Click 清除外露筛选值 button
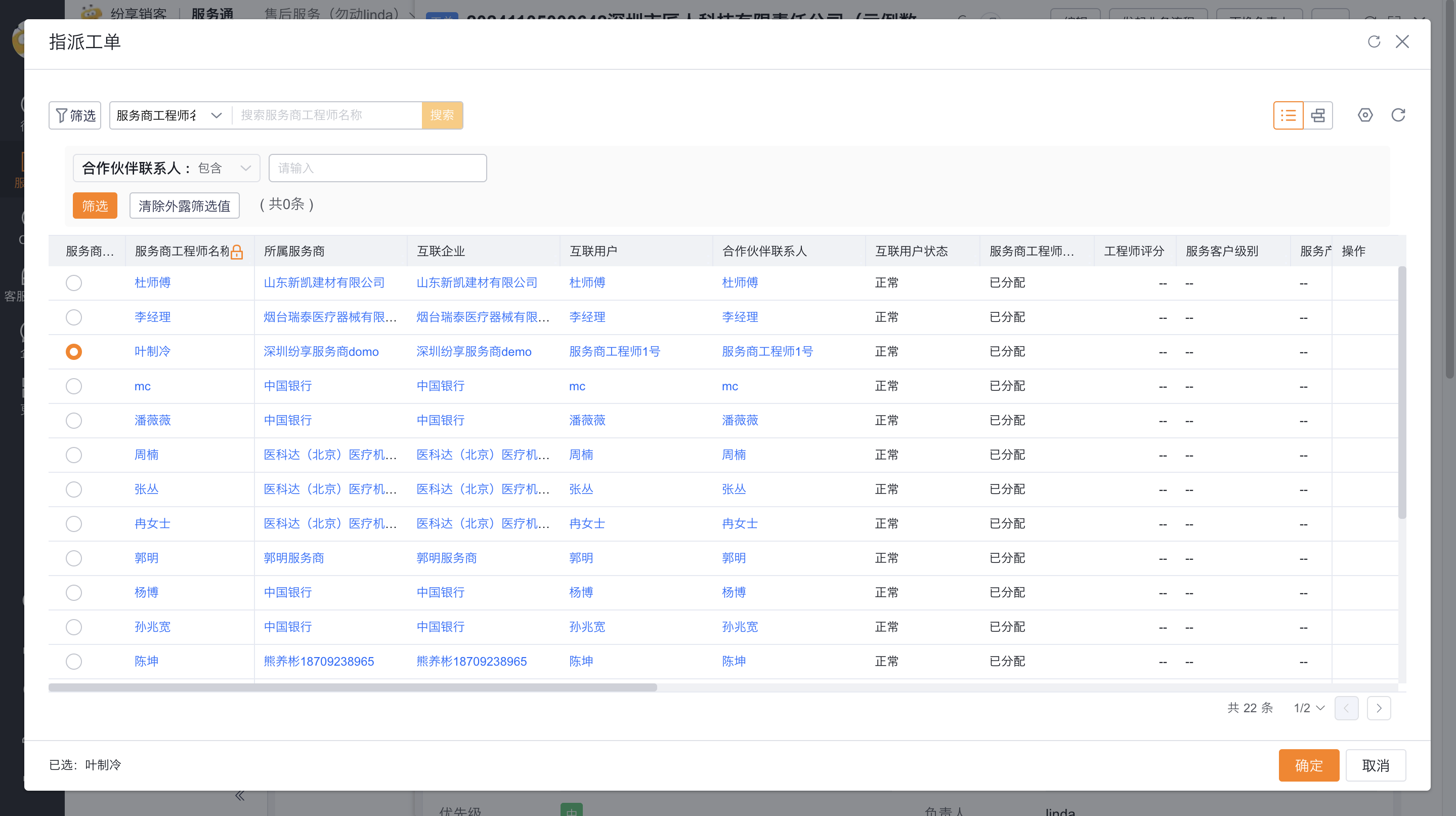 184,206
